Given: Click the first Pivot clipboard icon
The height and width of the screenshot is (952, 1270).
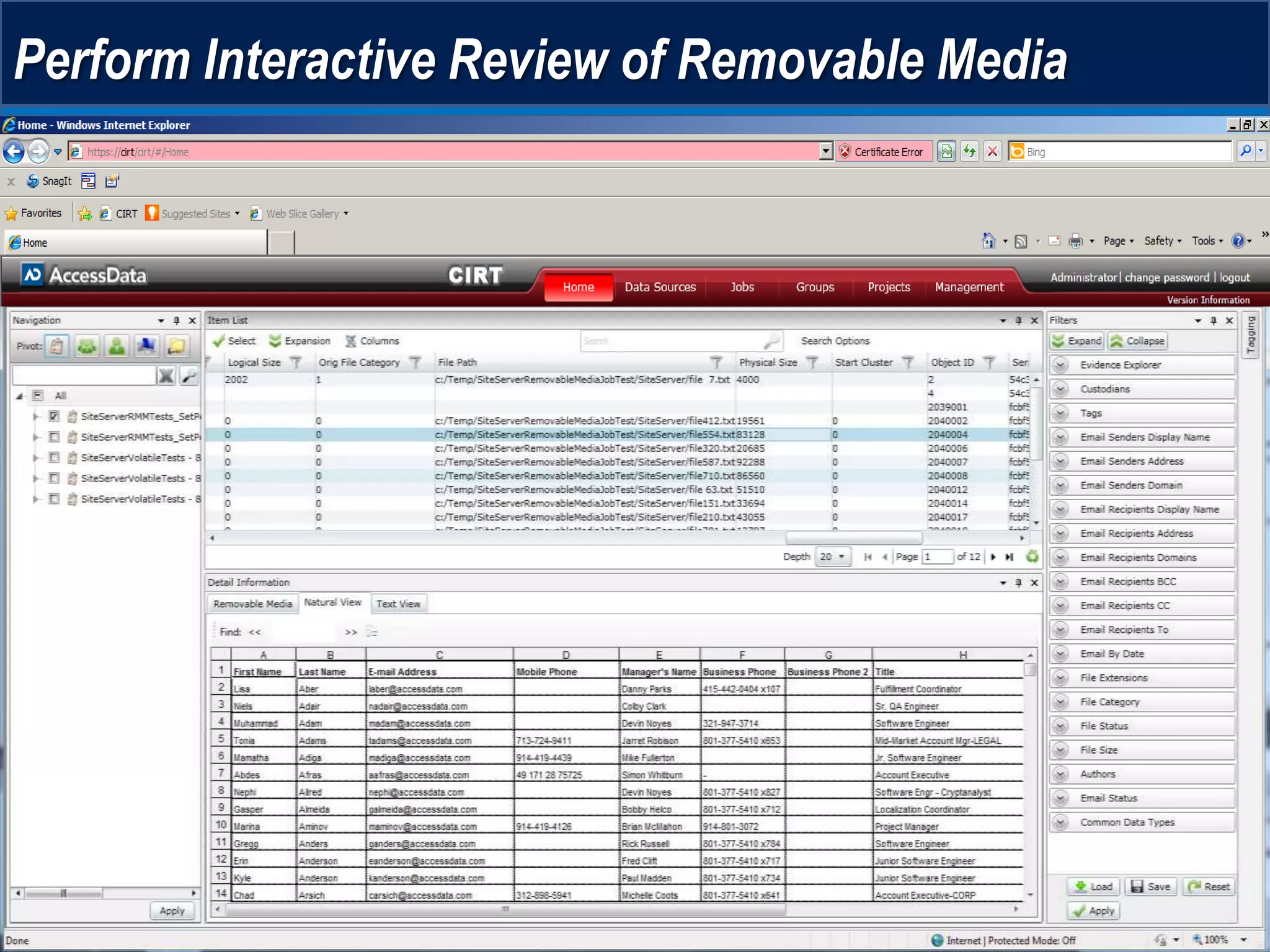Looking at the screenshot, I should click(x=56, y=346).
